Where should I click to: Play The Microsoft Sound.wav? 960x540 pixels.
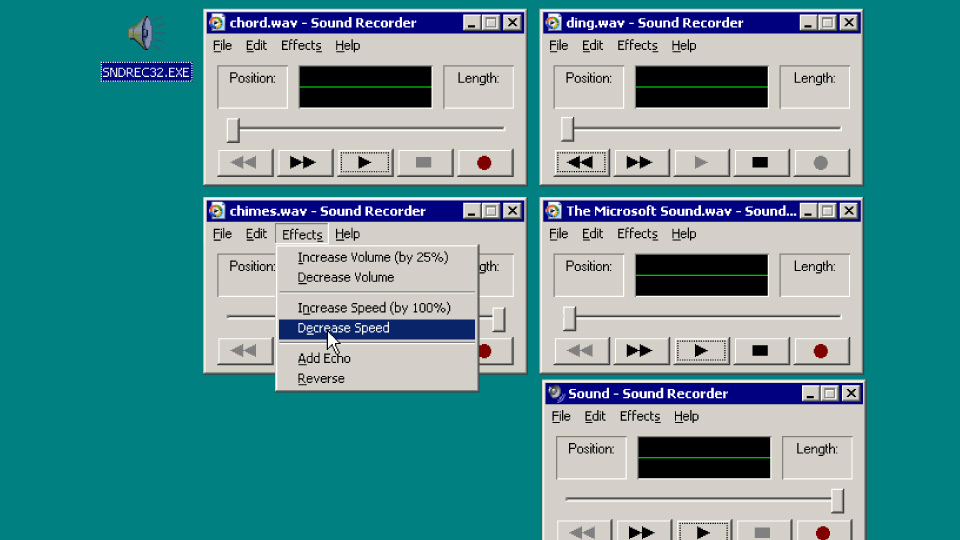click(x=701, y=351)
